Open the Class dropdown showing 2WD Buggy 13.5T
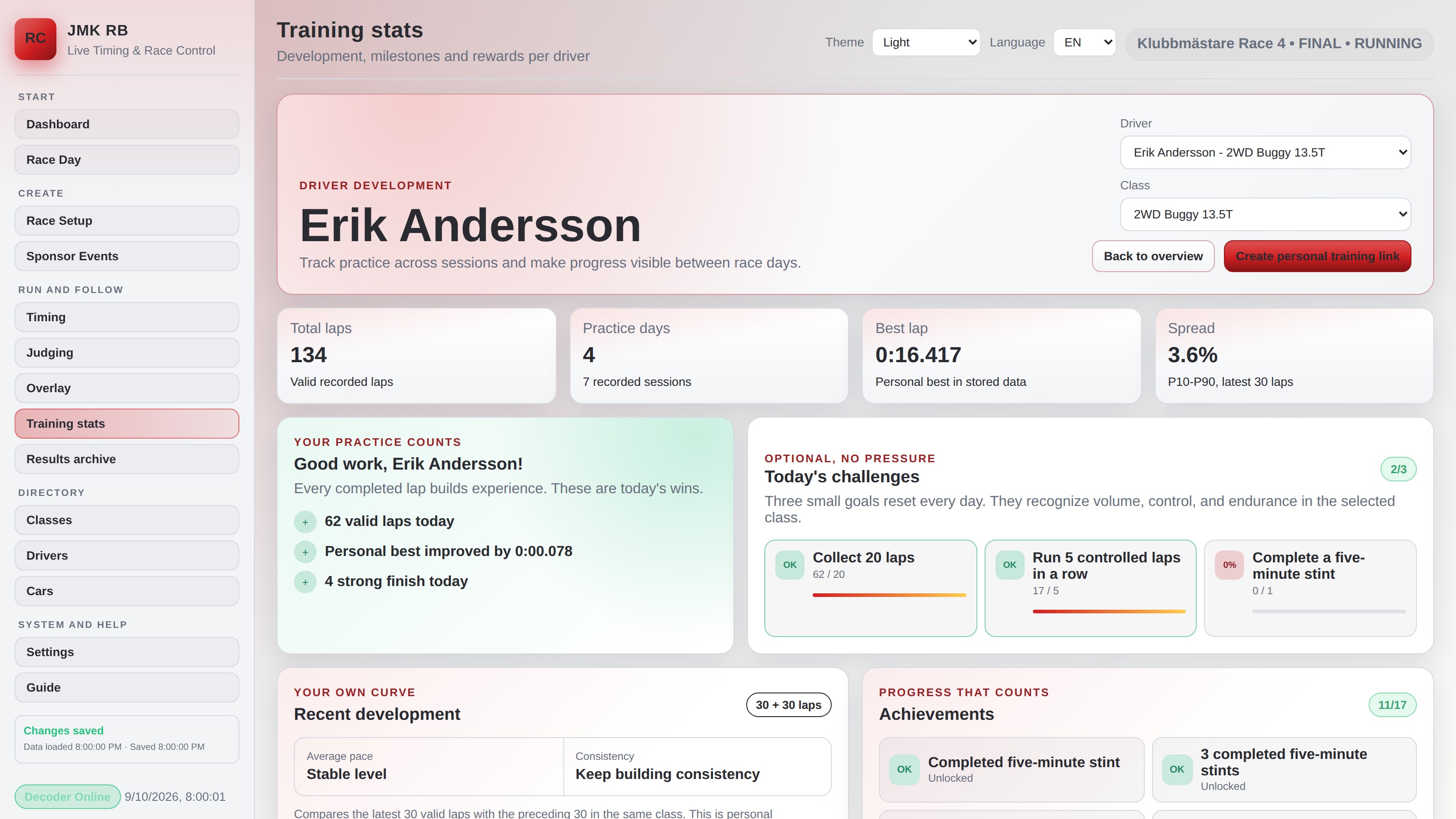1456x819 pixels. tap(1265, 215)
